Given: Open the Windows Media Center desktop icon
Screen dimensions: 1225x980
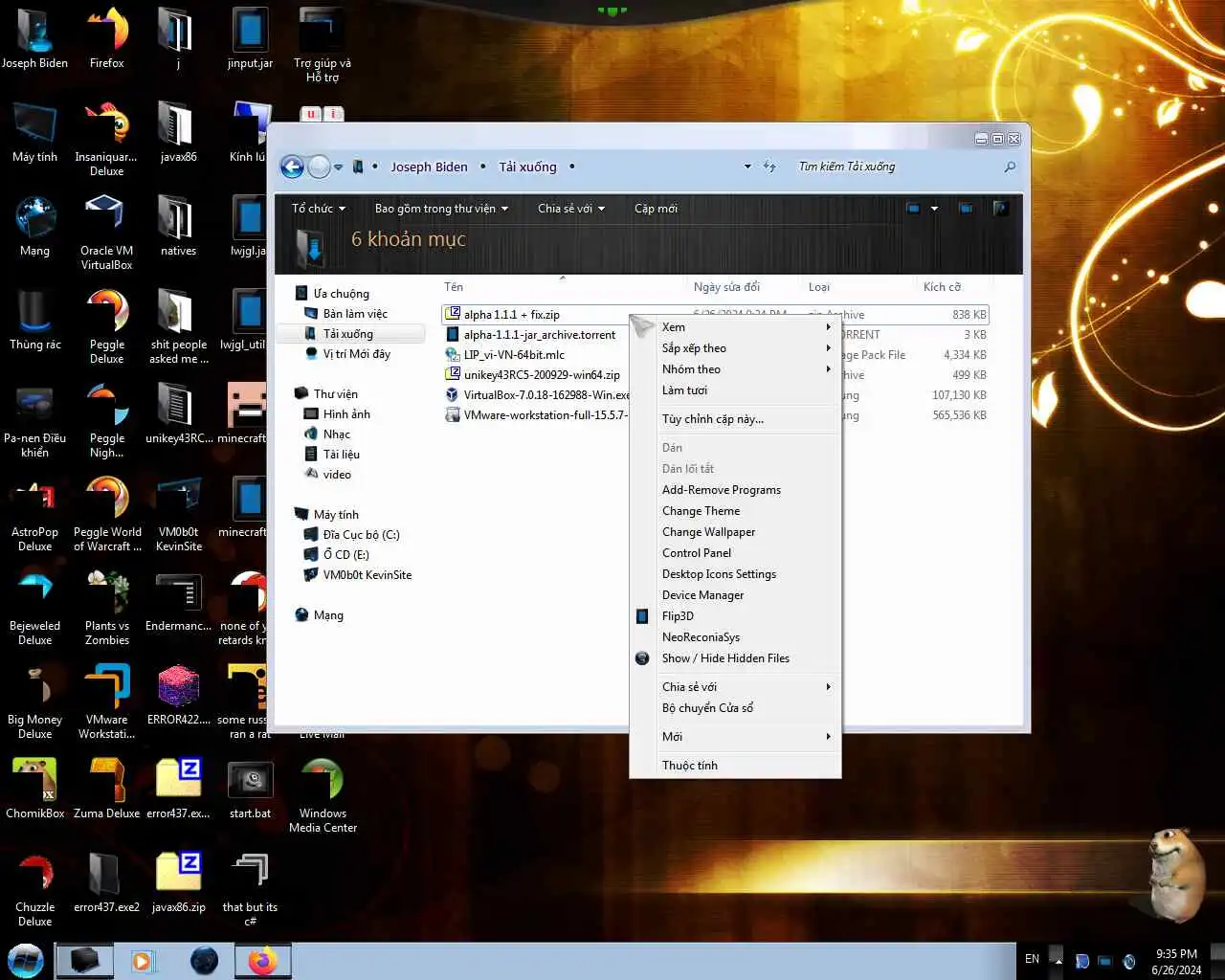Looking at the screenshot, I should (x=323, y=795).
